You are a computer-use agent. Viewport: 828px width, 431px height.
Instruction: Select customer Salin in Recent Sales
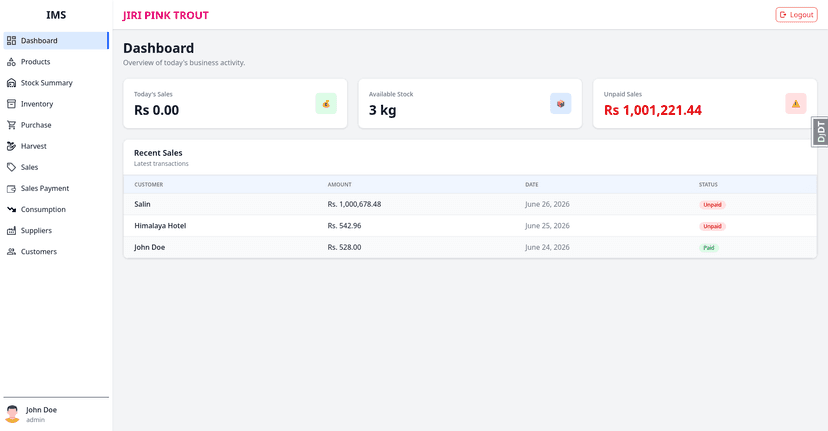pos(142,204)
